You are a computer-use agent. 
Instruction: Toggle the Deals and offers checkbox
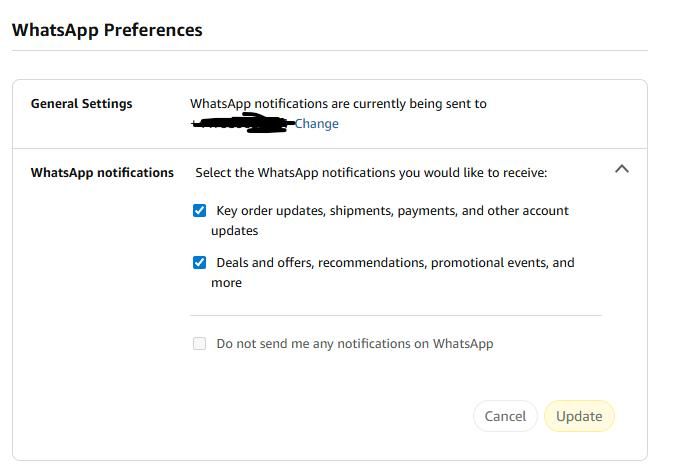[x=200, y=263]
